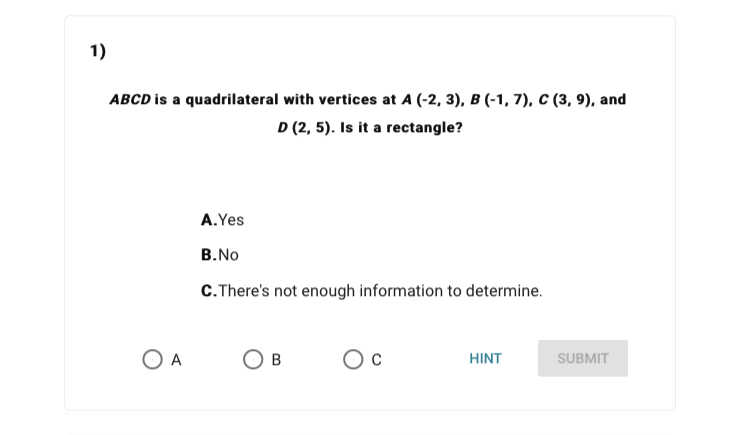The height and width of the screenshot is (435, 750).
Task: Select radio button for option A
Action: coord(151,358)
